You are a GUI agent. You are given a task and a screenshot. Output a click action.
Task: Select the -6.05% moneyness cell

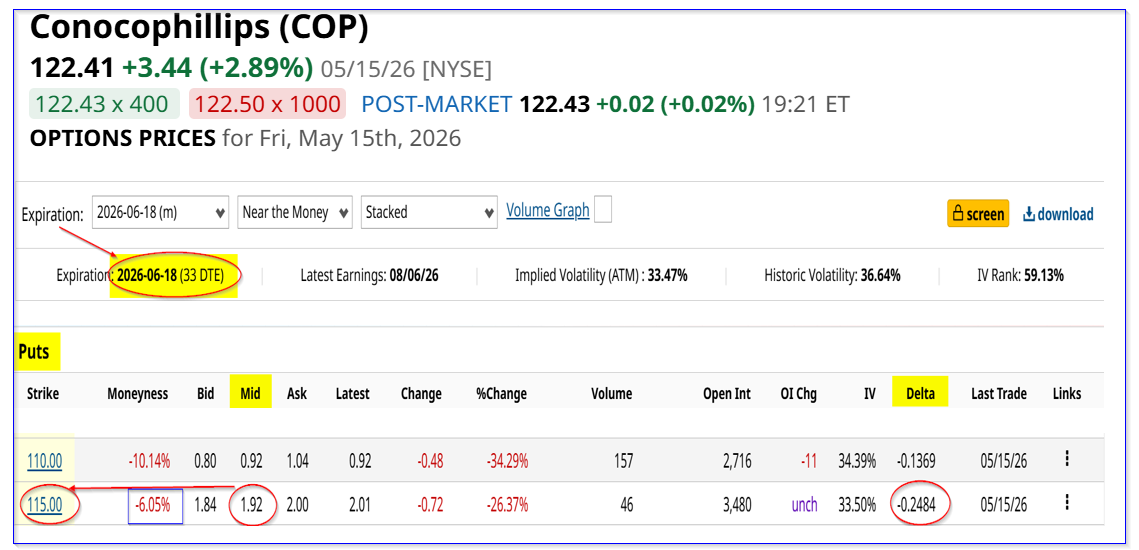tap(155, 505)
